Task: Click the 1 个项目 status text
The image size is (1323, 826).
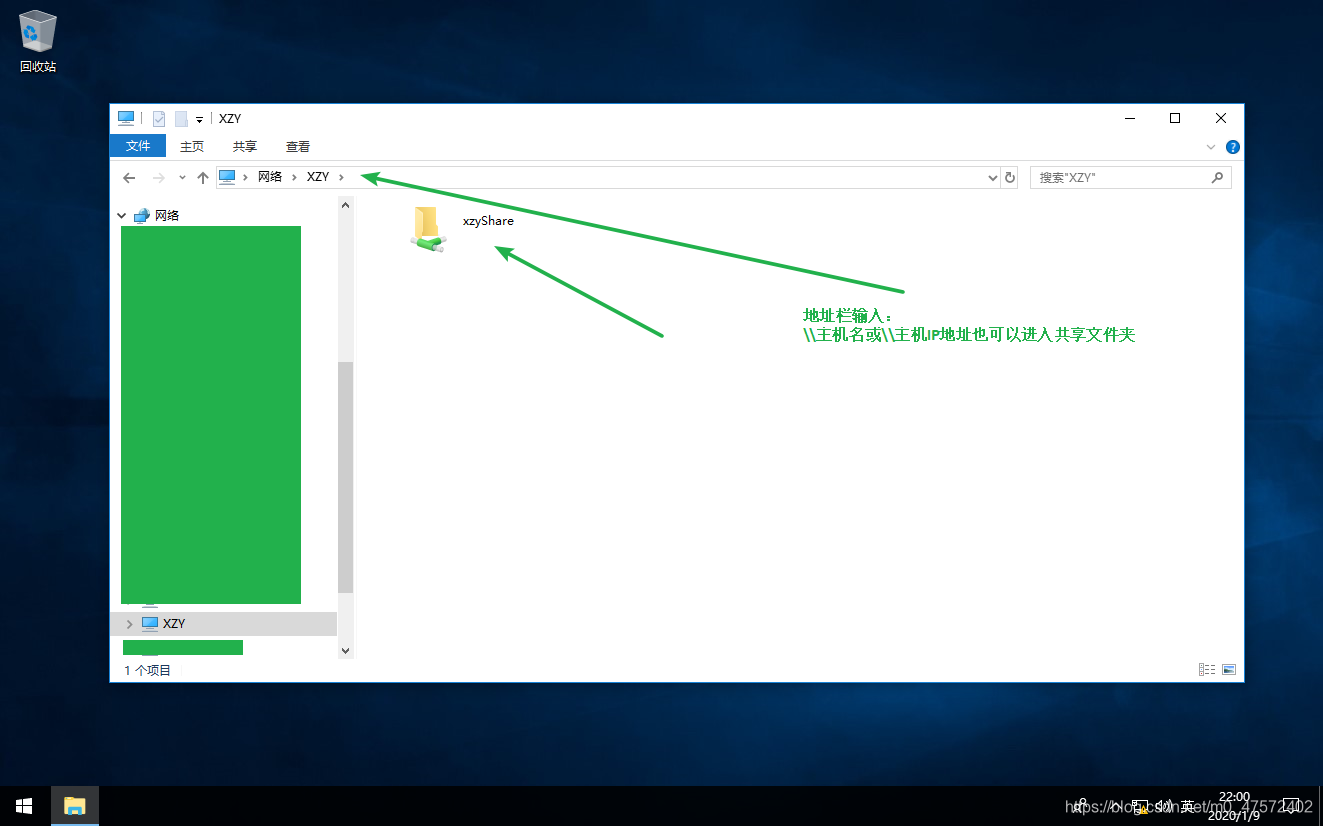Action: tap(148, 670)
